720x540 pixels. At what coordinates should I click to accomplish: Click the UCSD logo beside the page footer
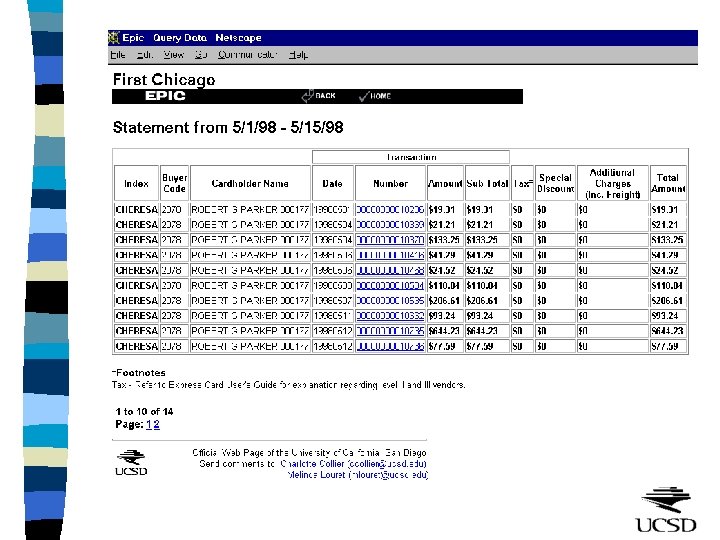pos(131,462)
